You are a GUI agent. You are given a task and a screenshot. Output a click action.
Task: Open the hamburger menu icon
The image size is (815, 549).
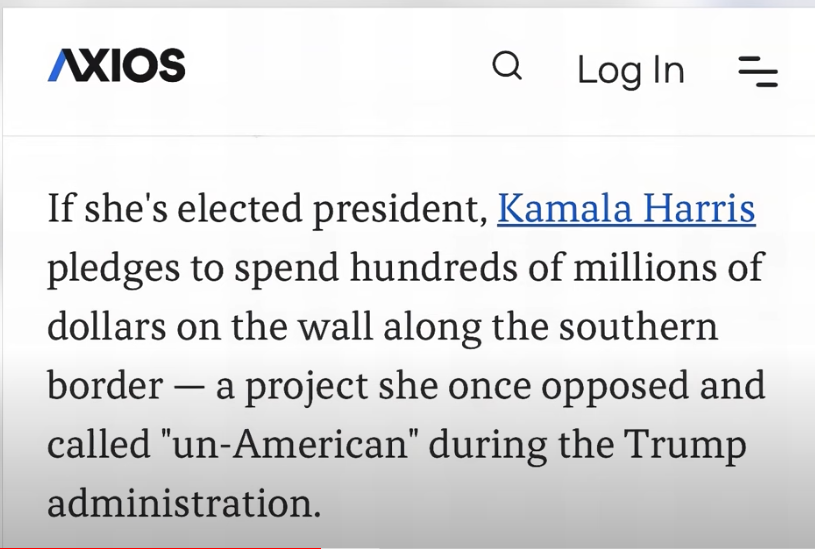(758, 71)
